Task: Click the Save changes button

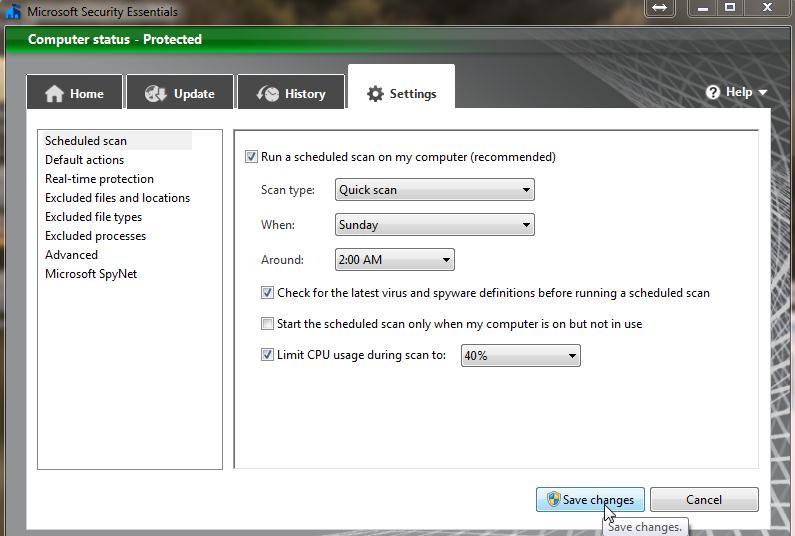Action: click(590, 499)
